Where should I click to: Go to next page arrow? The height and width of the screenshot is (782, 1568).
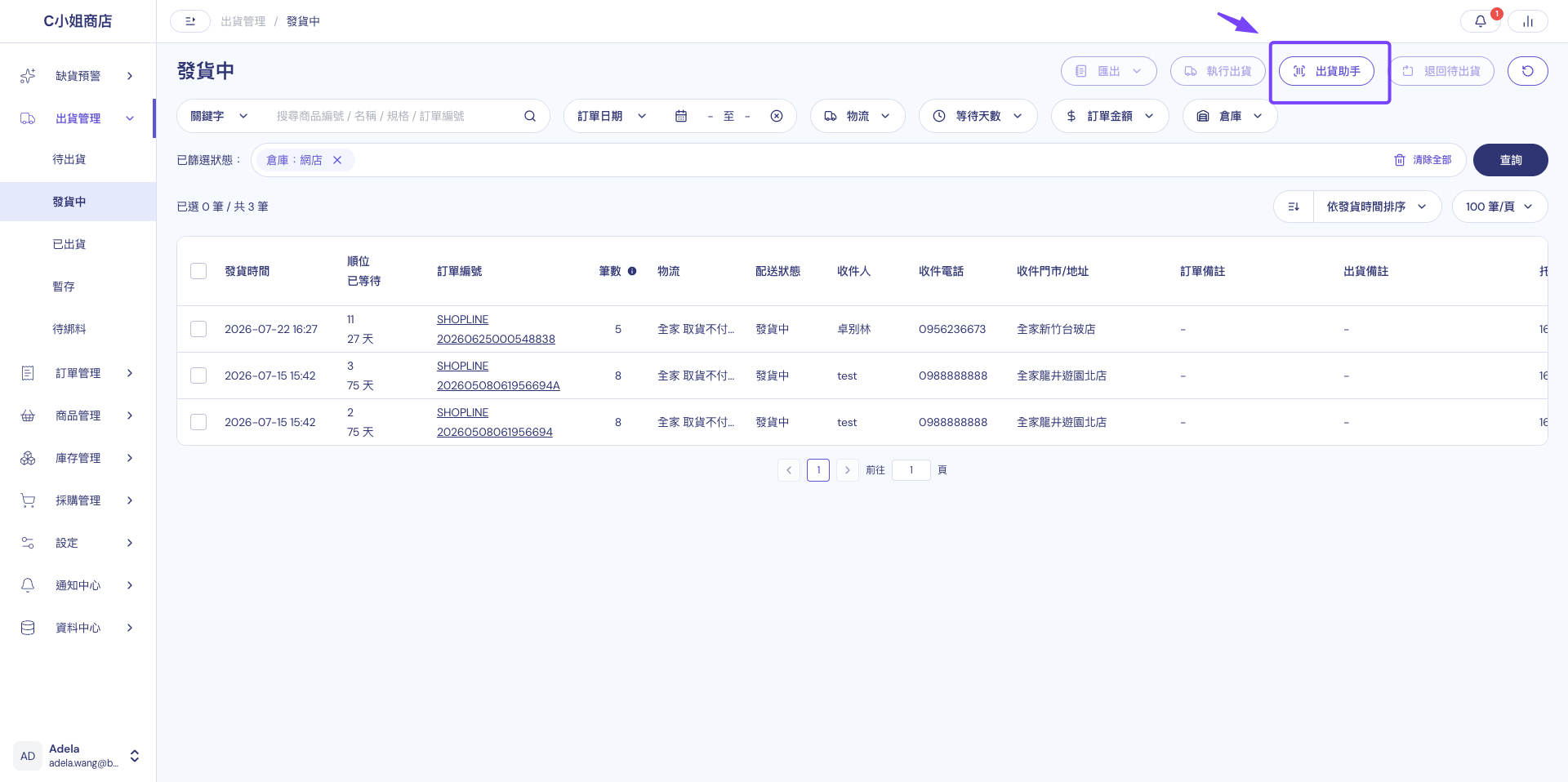848,470
